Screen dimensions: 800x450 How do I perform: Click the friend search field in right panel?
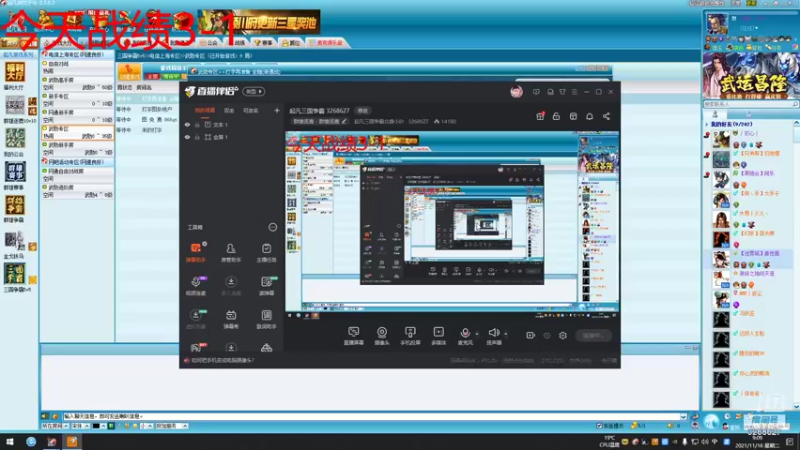click(x=750, y=104)
